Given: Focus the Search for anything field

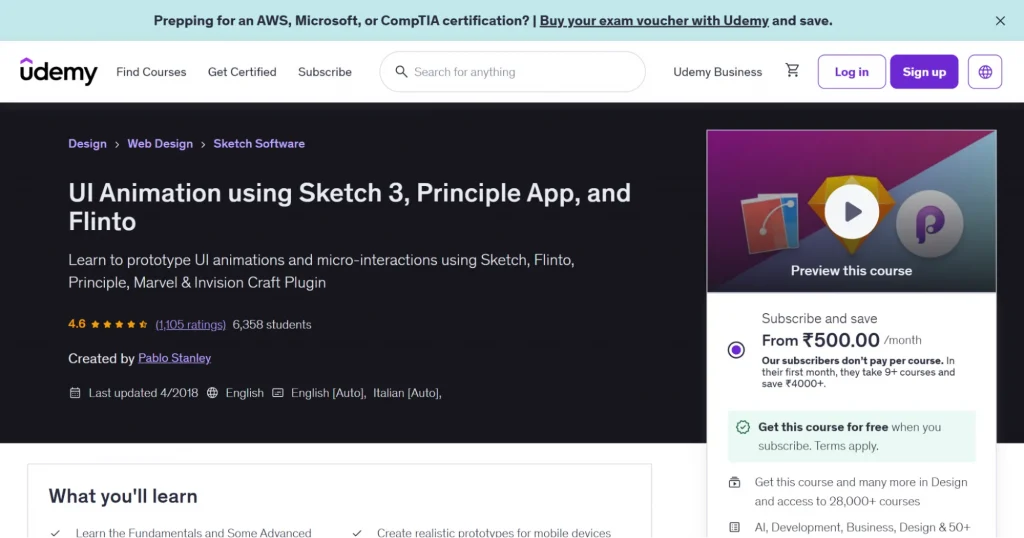Looking at the screenshot, I should [513, 72].
